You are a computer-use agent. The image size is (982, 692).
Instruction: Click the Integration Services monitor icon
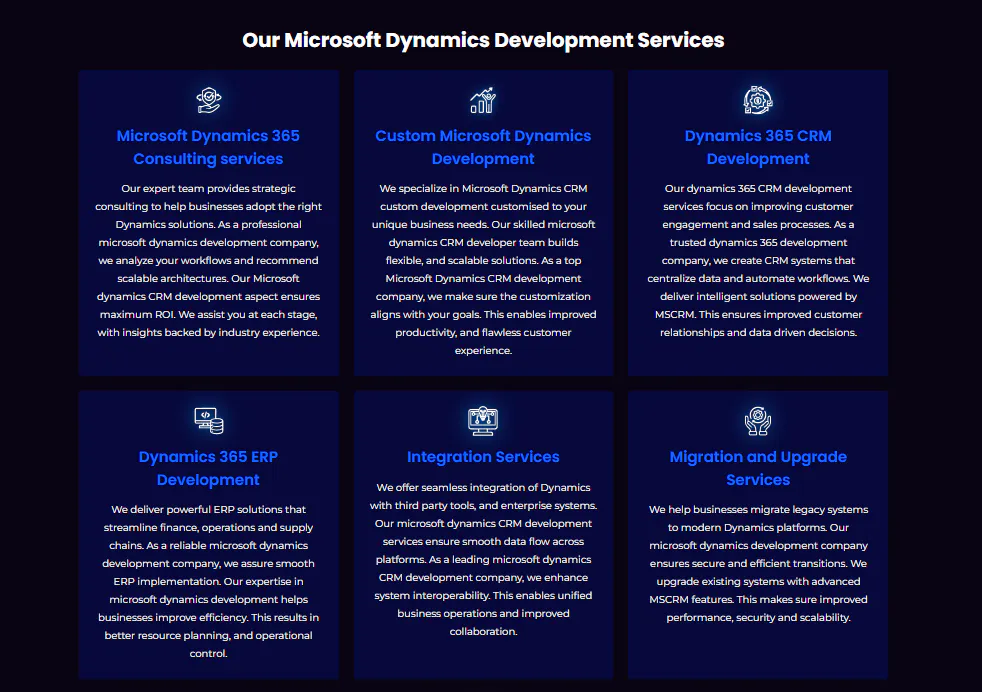483,421
